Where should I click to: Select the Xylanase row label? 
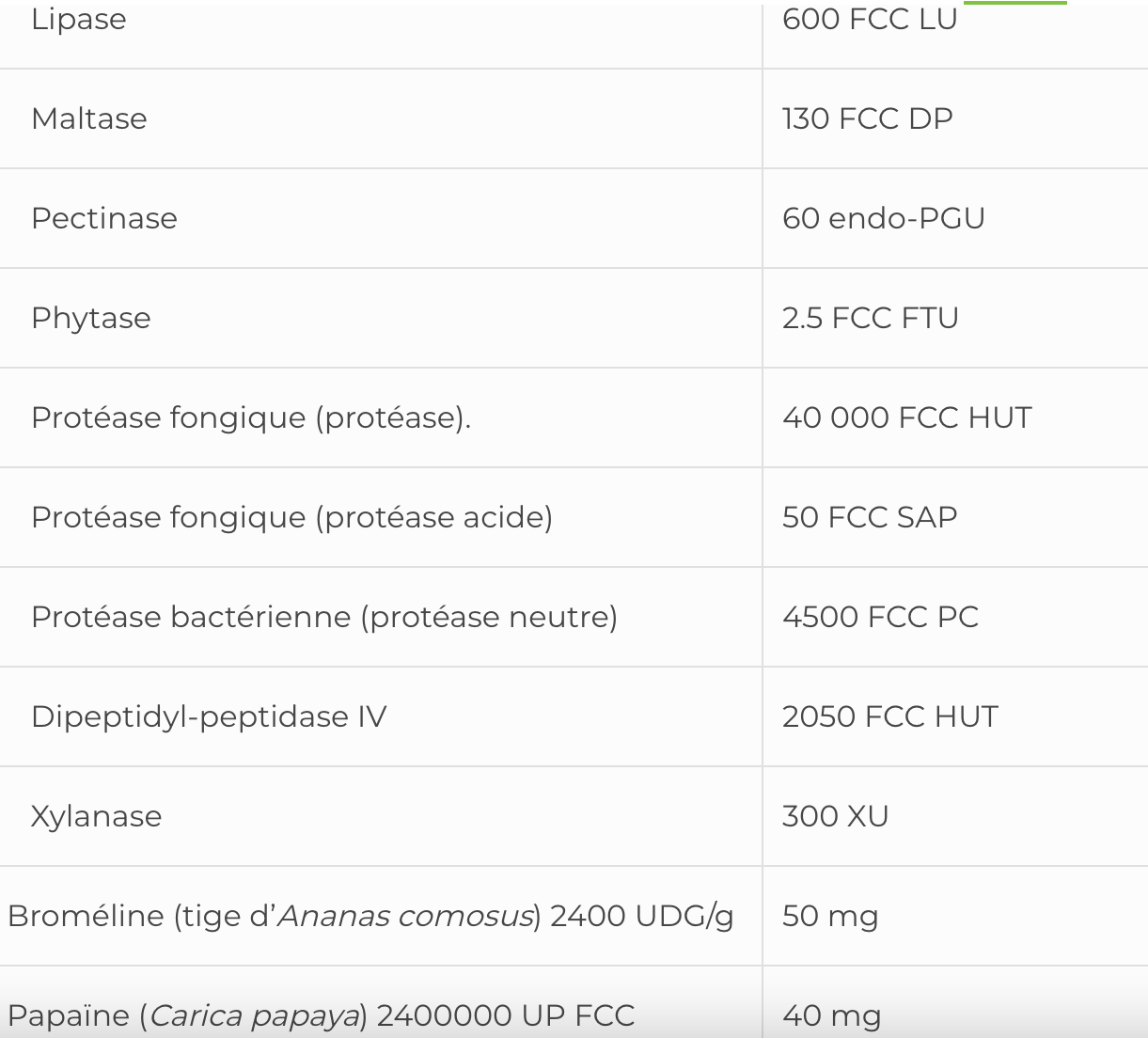(x=97, y=817)
